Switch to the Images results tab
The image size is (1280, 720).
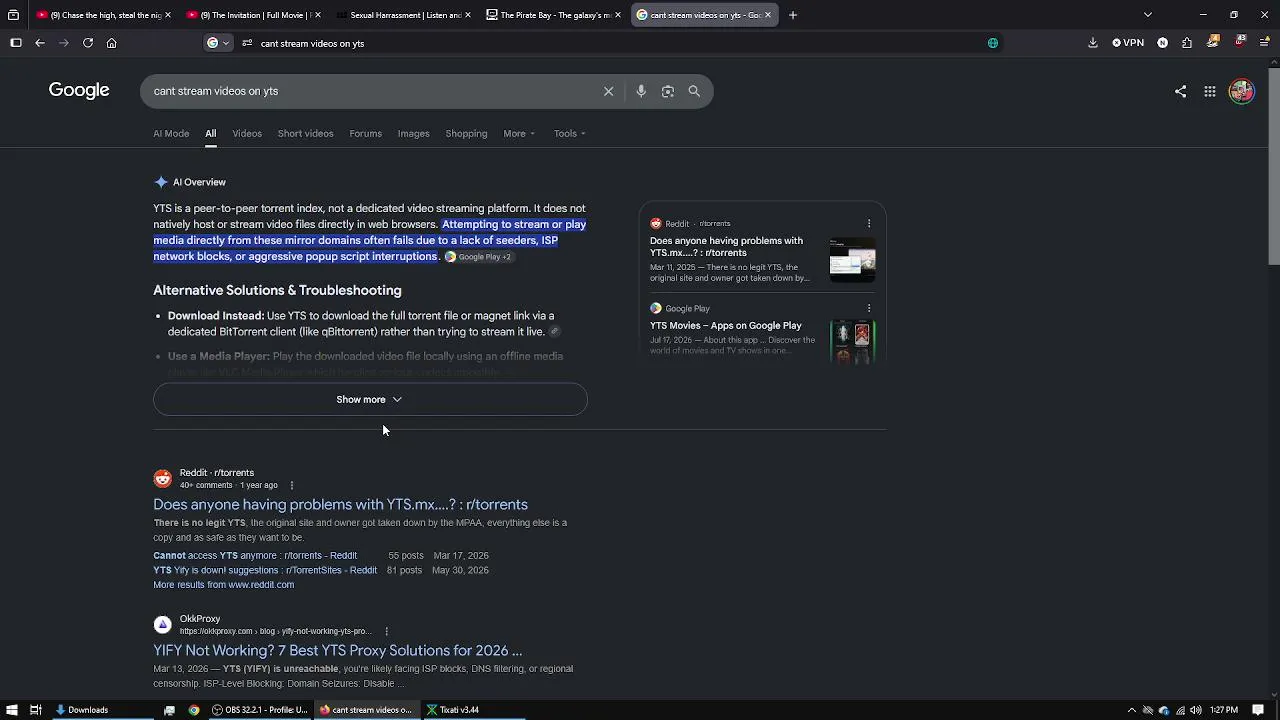tap(413, 134)
